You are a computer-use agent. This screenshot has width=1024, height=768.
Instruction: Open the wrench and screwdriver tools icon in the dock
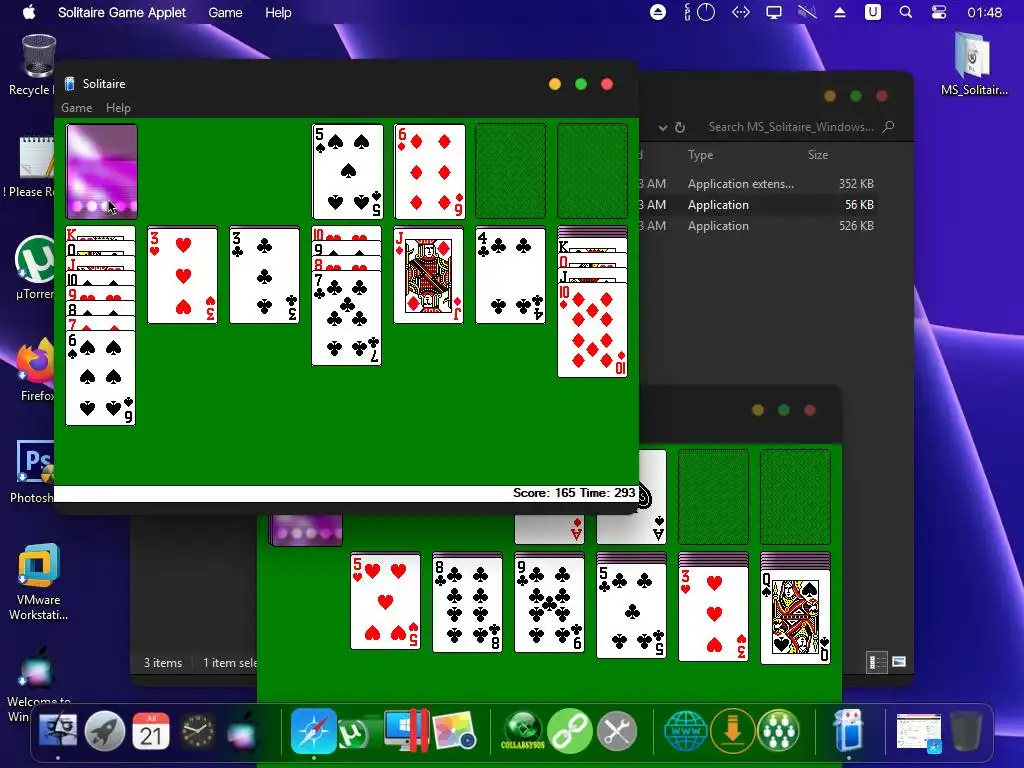click(616, 731)
